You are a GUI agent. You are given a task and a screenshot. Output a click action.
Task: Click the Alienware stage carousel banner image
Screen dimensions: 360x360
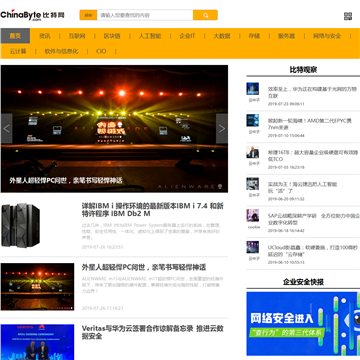tap(114, 129)
